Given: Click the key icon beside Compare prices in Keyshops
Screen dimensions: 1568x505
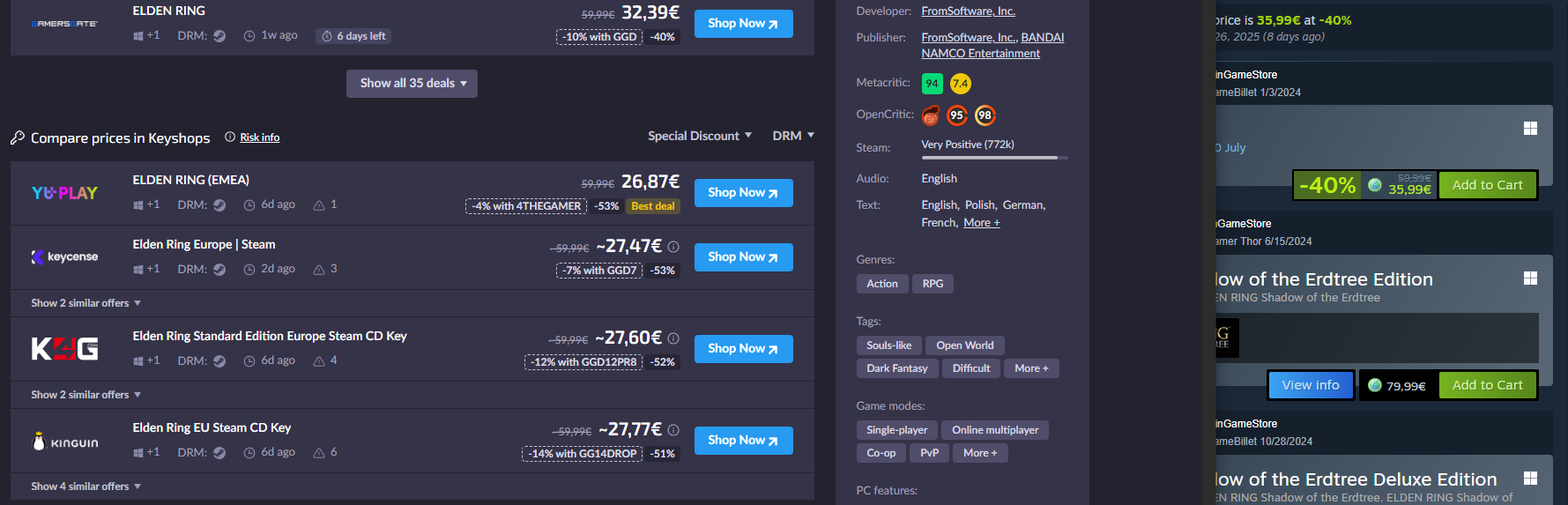Looking at the screenshot, I should click(x=18, y=138).
